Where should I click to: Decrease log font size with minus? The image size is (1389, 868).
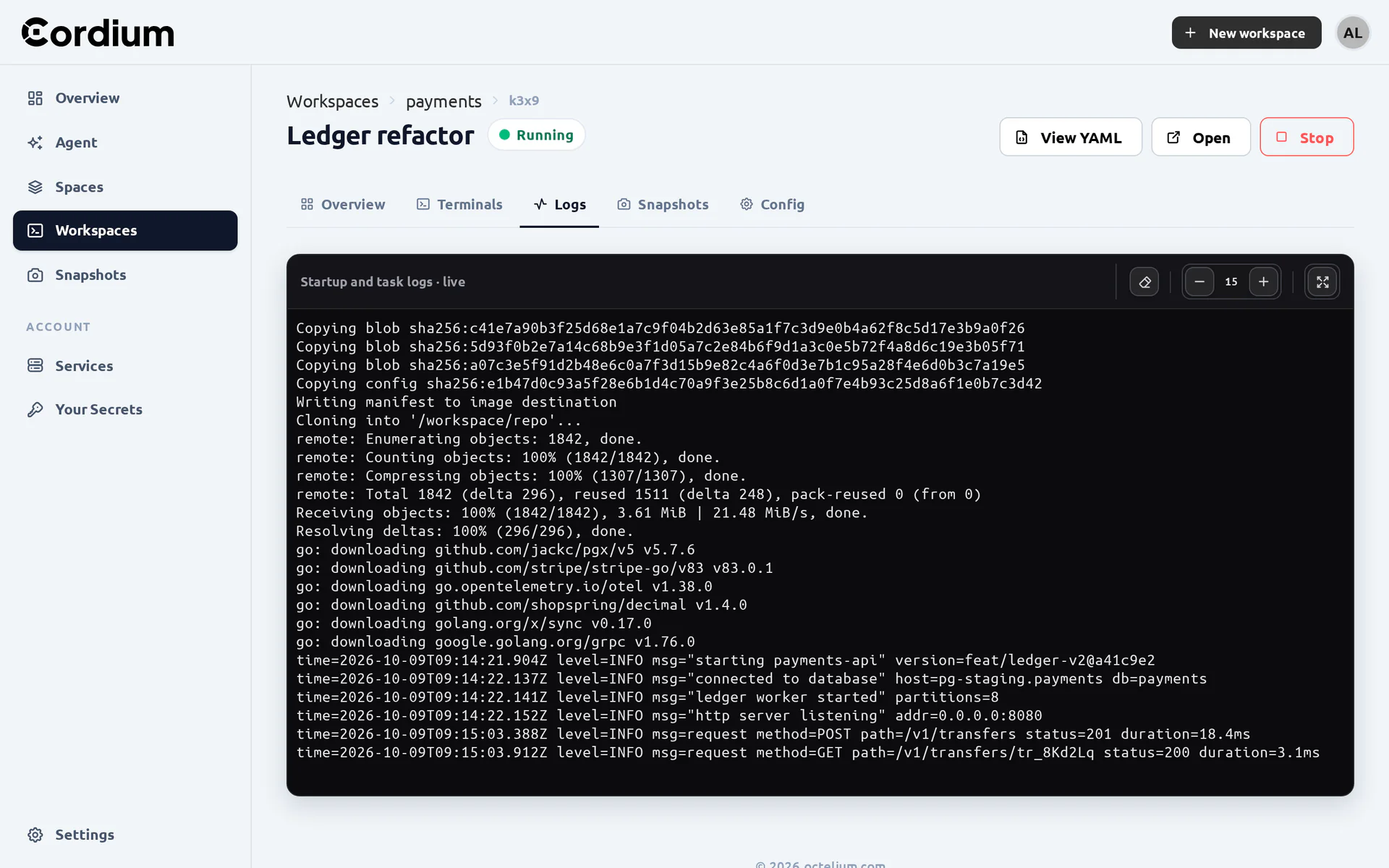click(x=1199, y=282)
